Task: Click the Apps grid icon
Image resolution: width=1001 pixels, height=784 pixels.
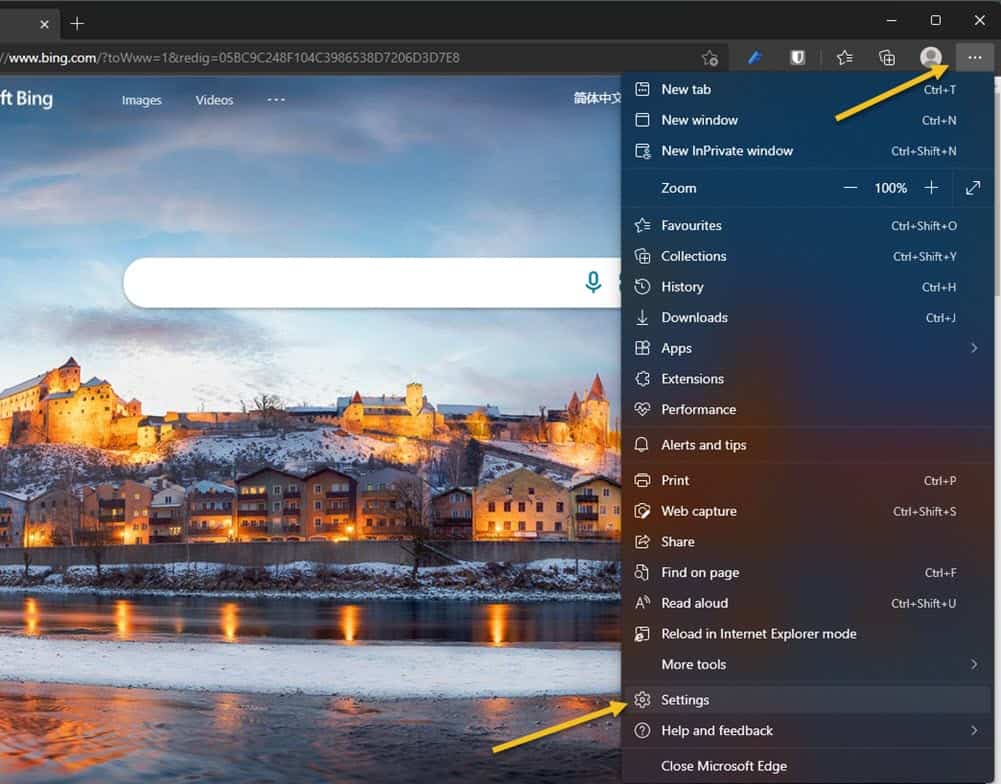Action: (642, 348)
